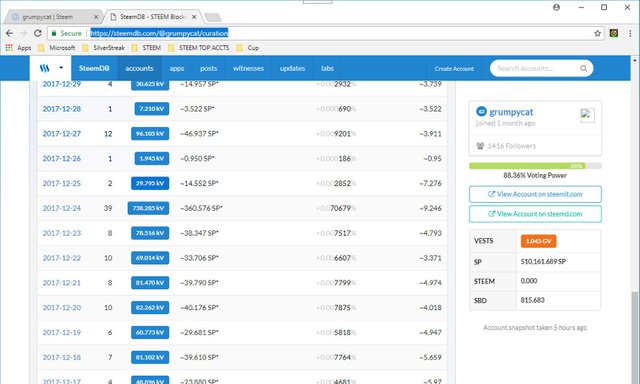Click the Steem logo icon in the navbar
Viewport: 640px width, 384px height.
pyautogui.click(x=44, y=68)
